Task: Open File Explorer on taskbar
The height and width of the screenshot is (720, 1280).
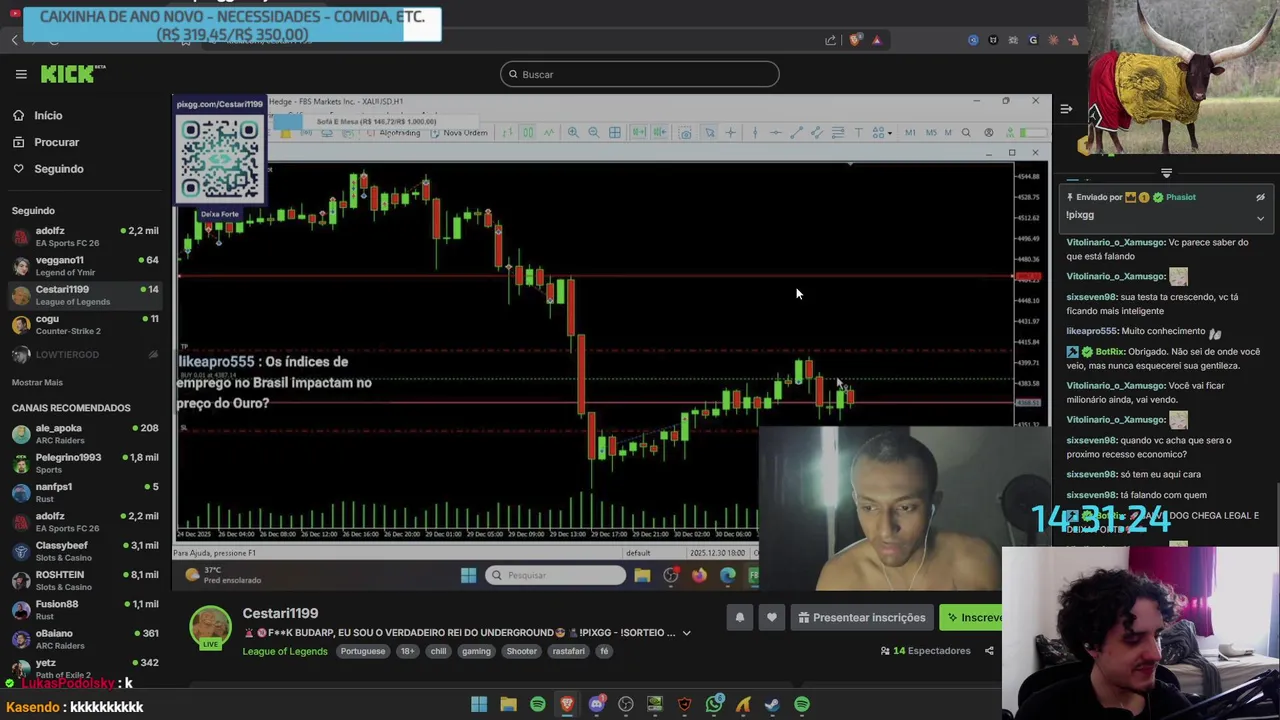Action: coord(508,705)
